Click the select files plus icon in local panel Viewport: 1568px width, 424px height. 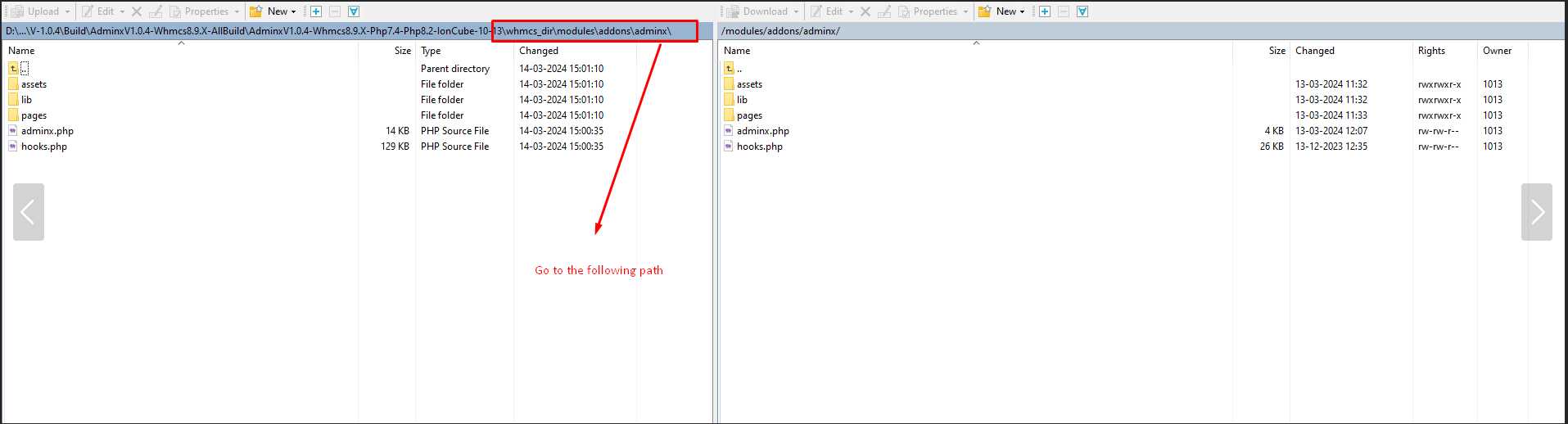[316, 11]
